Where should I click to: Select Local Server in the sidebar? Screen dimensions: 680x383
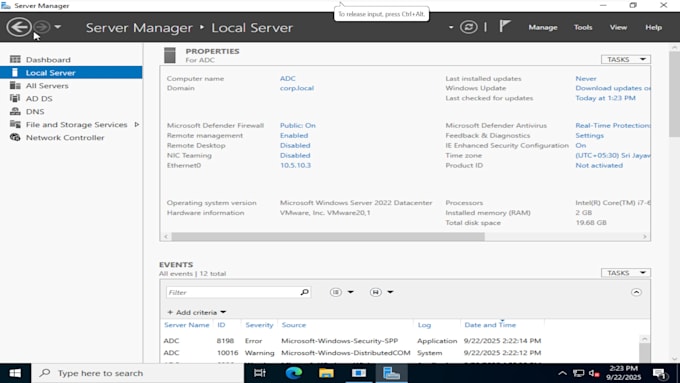point(71,72)
